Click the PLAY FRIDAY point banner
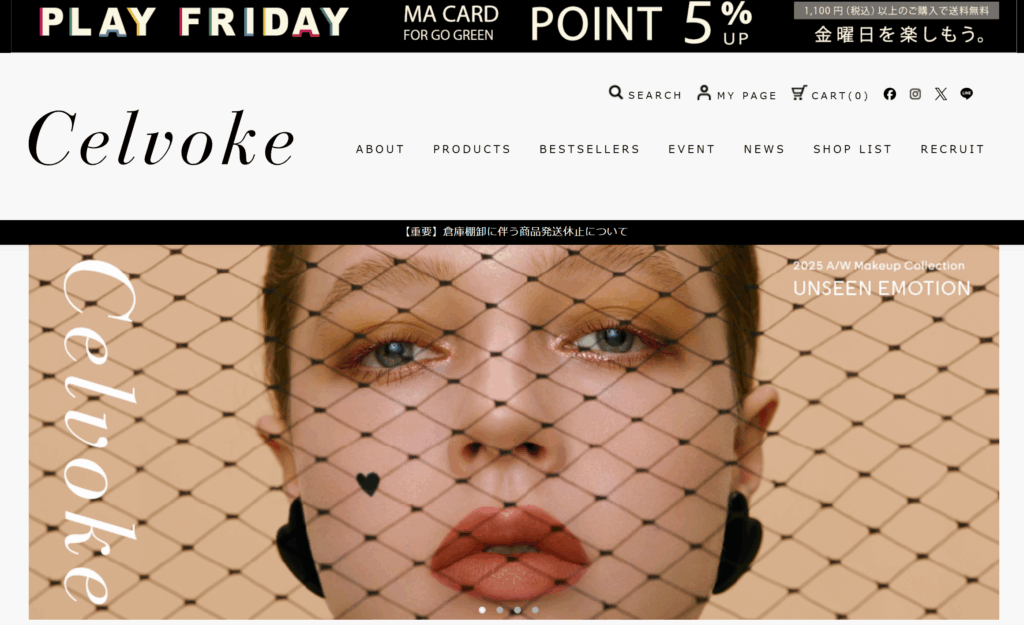Viewport: 1024px width, 625px height. (512, 26)
